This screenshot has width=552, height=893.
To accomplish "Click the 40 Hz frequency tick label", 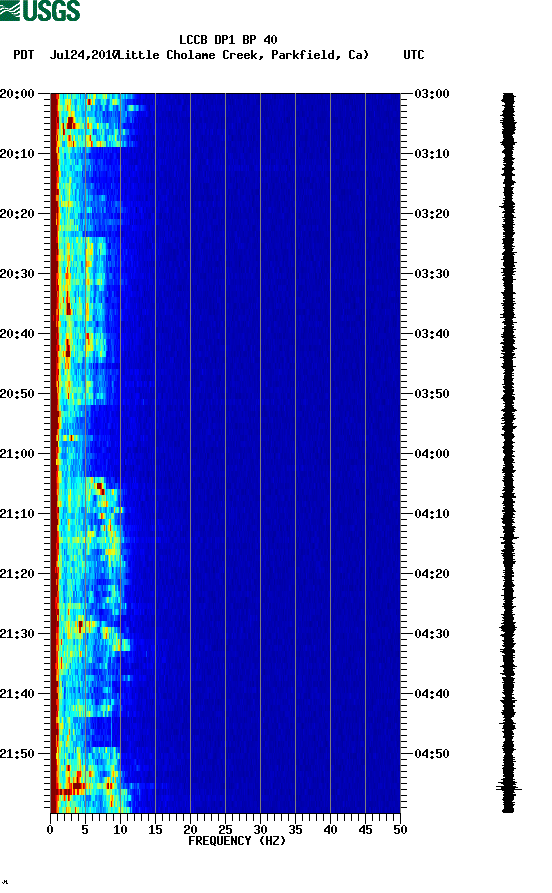I will pyautogui.click(x=330, y=830).
